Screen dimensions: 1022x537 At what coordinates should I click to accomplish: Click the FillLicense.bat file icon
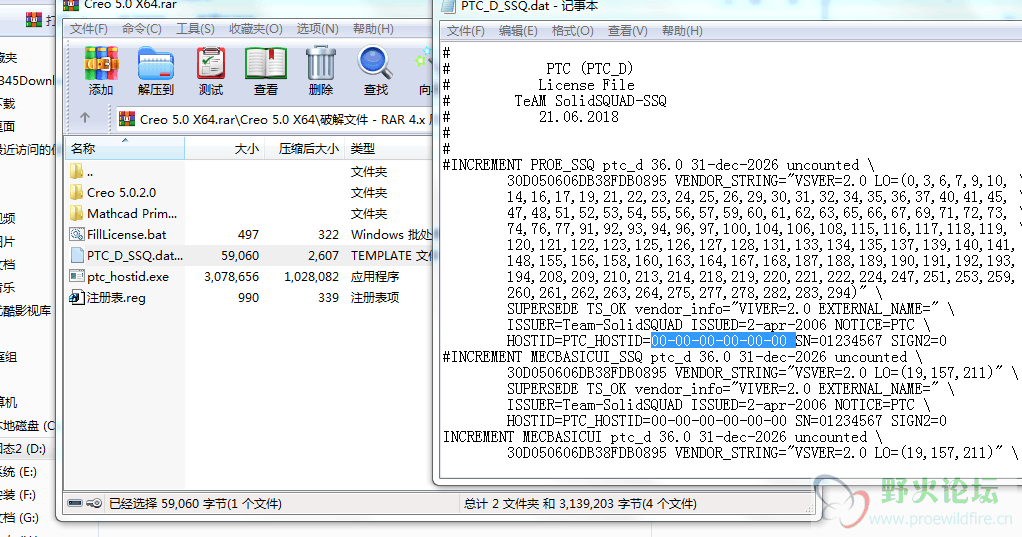pyautogui.click(x=77, y=235)
